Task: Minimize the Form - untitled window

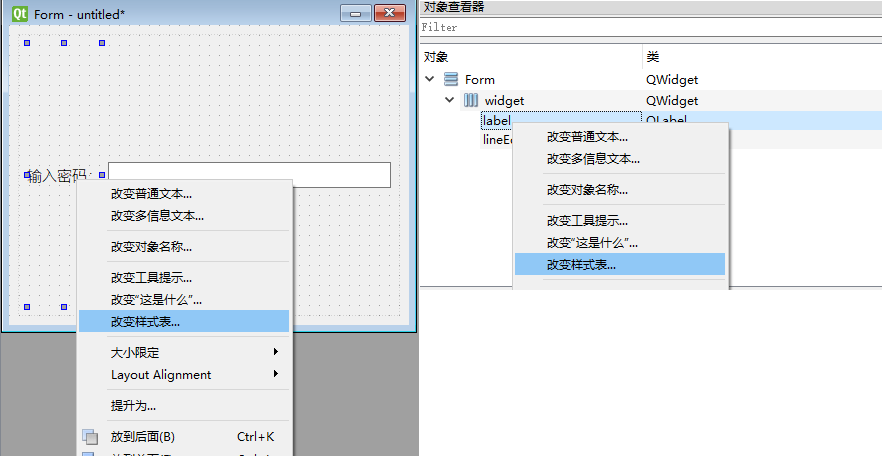Action: click(x=356, y=13)
